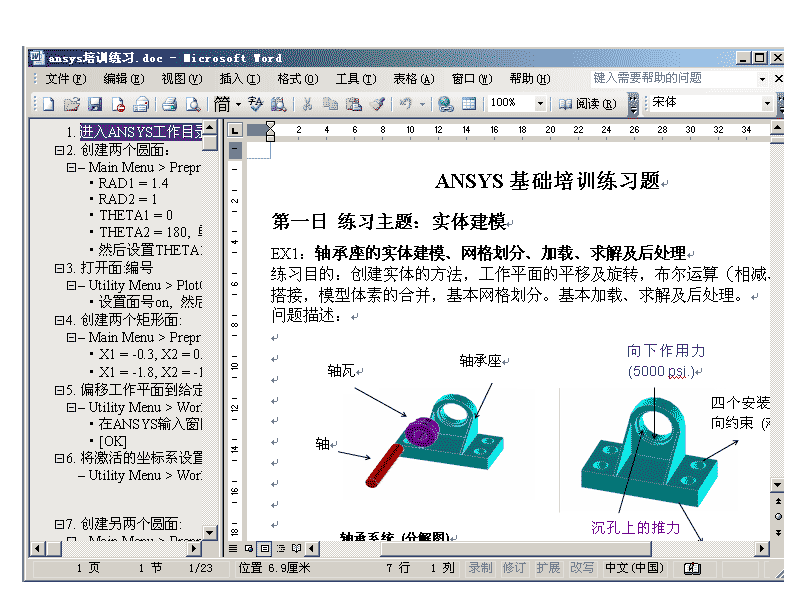The width and height of the screenshot is (800, 600).
Task: Open the 编辑(E) menu
Action: pos(124,79)
